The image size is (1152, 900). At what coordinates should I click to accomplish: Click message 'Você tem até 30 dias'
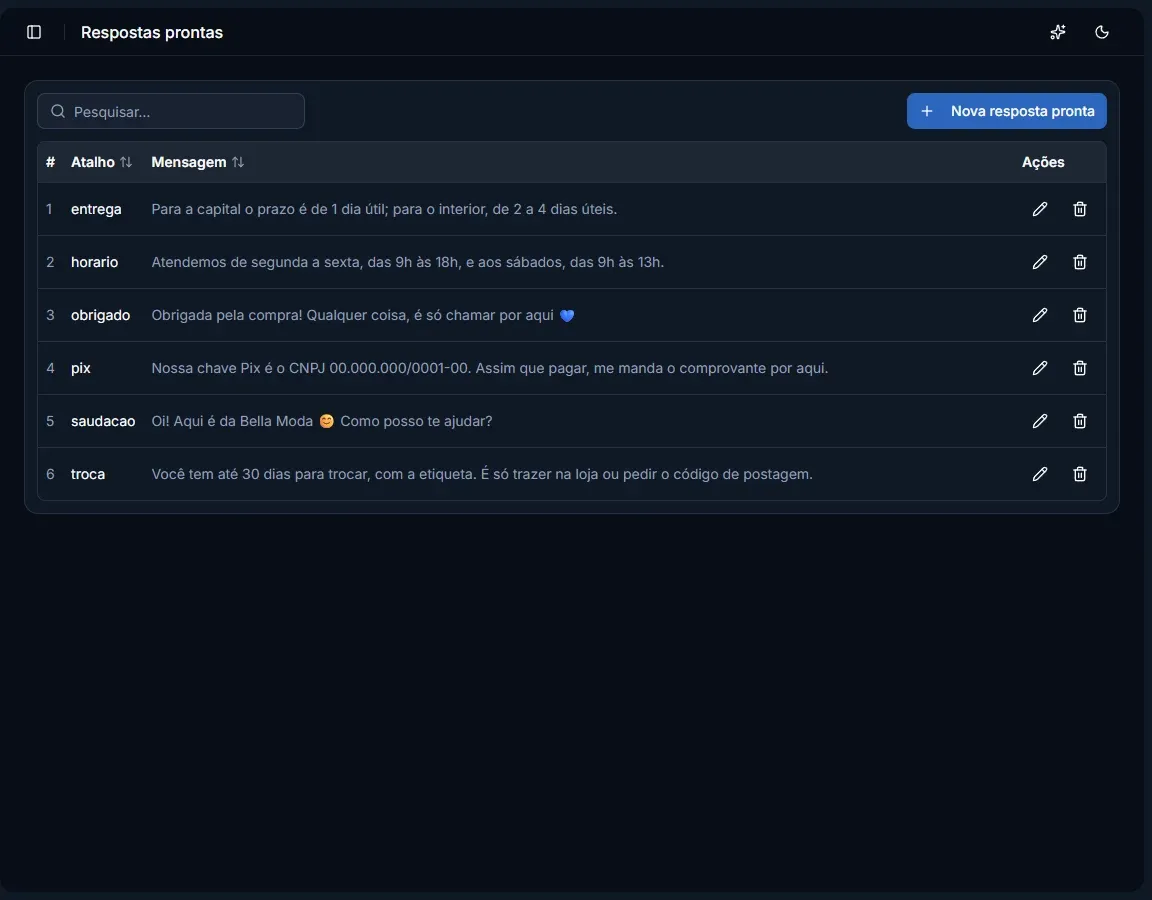point(482,474)
